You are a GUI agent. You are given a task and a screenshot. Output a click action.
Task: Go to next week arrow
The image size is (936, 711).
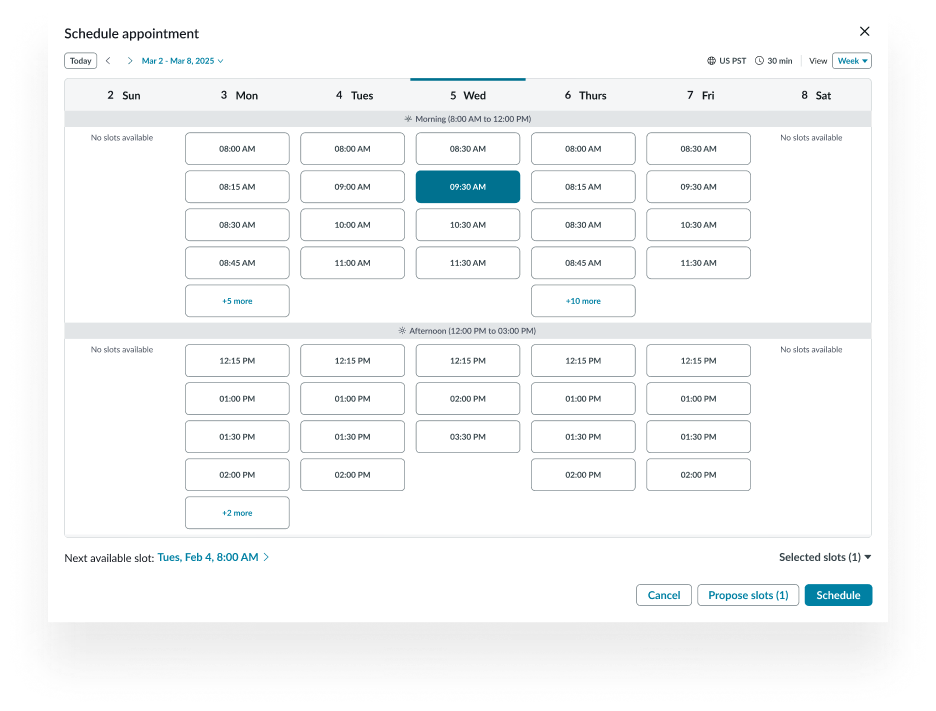[129, 61]
